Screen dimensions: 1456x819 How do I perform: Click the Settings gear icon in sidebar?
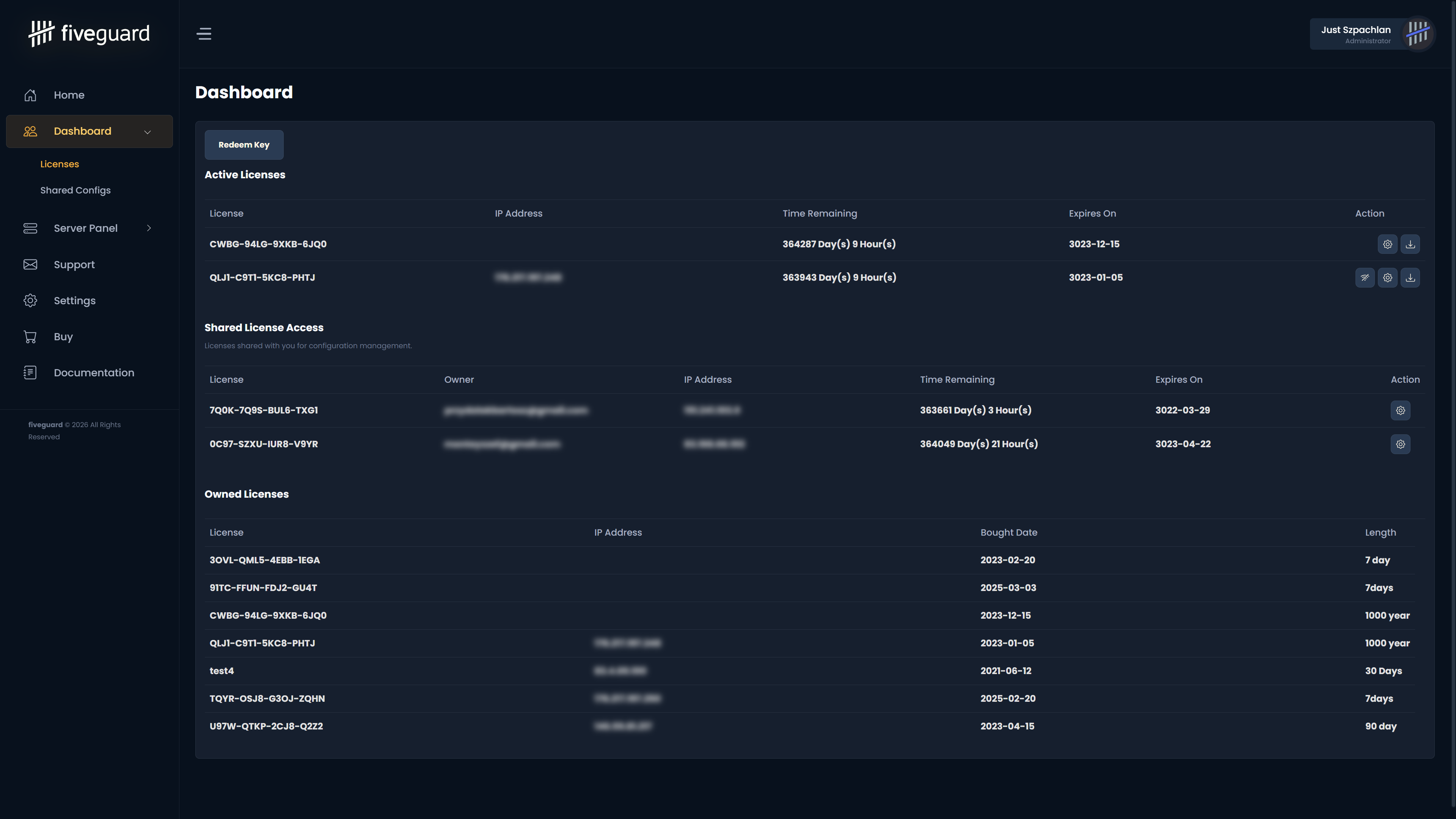[x=30, y=301]
